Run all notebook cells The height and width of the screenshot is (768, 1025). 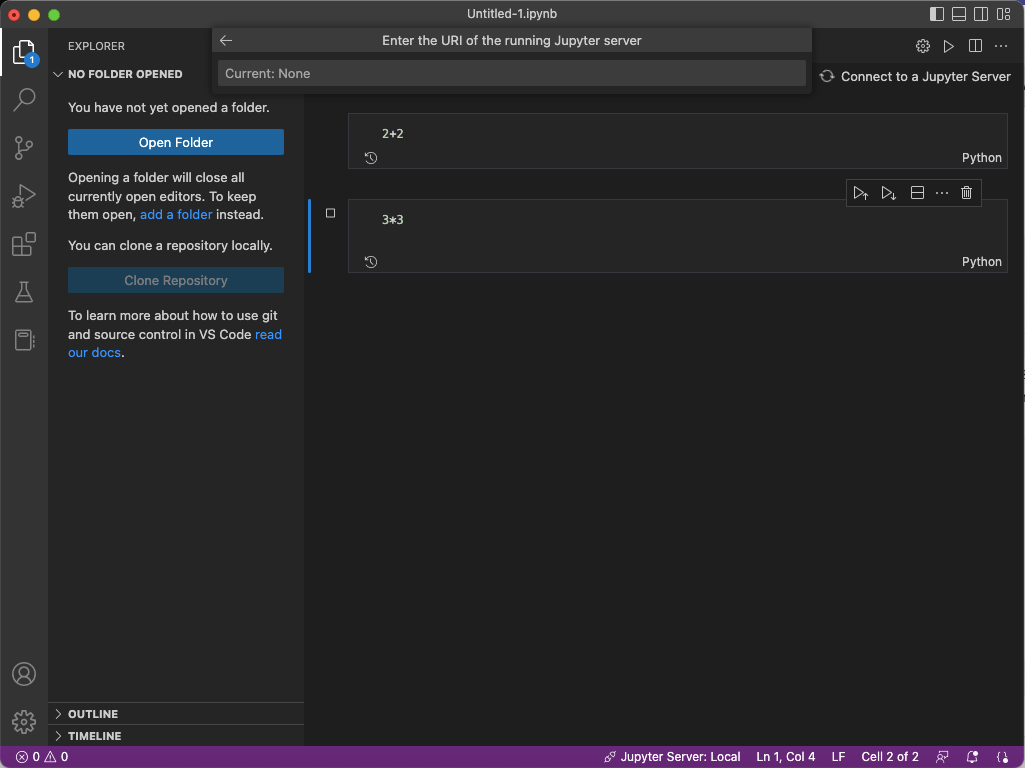(x=948, y=45)
